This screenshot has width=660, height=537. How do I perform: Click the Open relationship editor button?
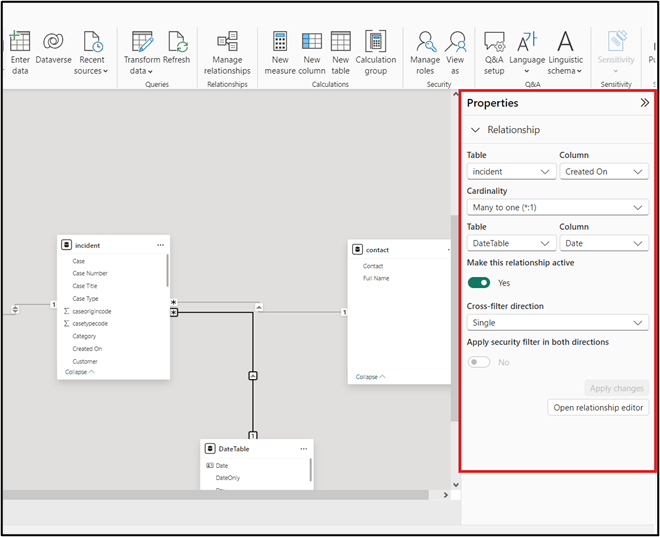pos(599,408)
